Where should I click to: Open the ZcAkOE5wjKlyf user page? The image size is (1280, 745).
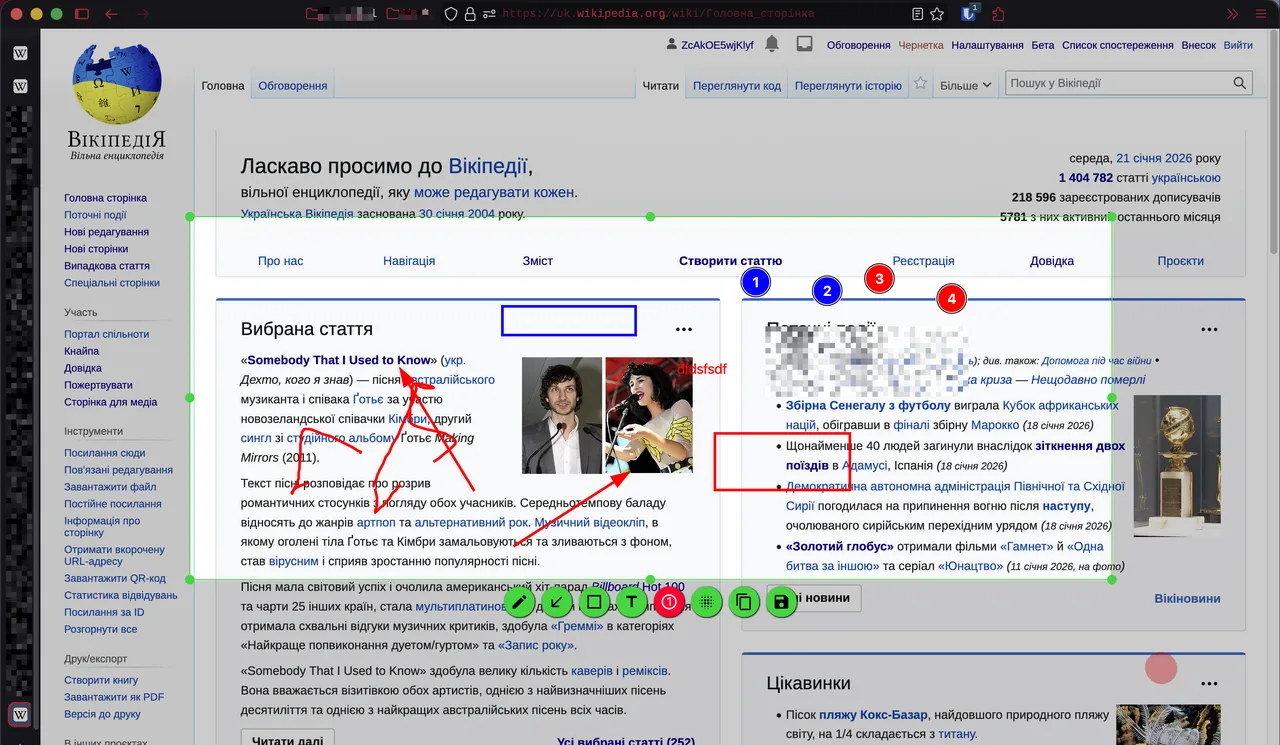[716, 45]
